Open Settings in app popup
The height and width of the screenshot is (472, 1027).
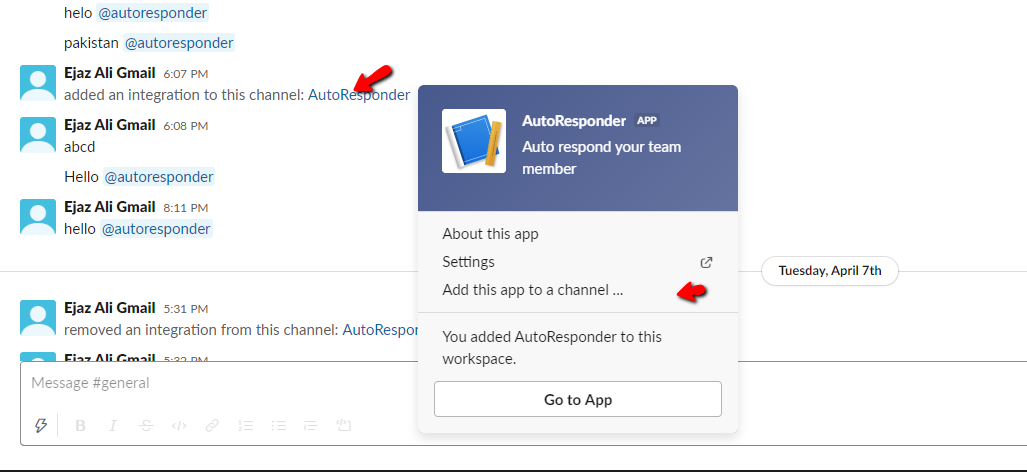[468, 262]
